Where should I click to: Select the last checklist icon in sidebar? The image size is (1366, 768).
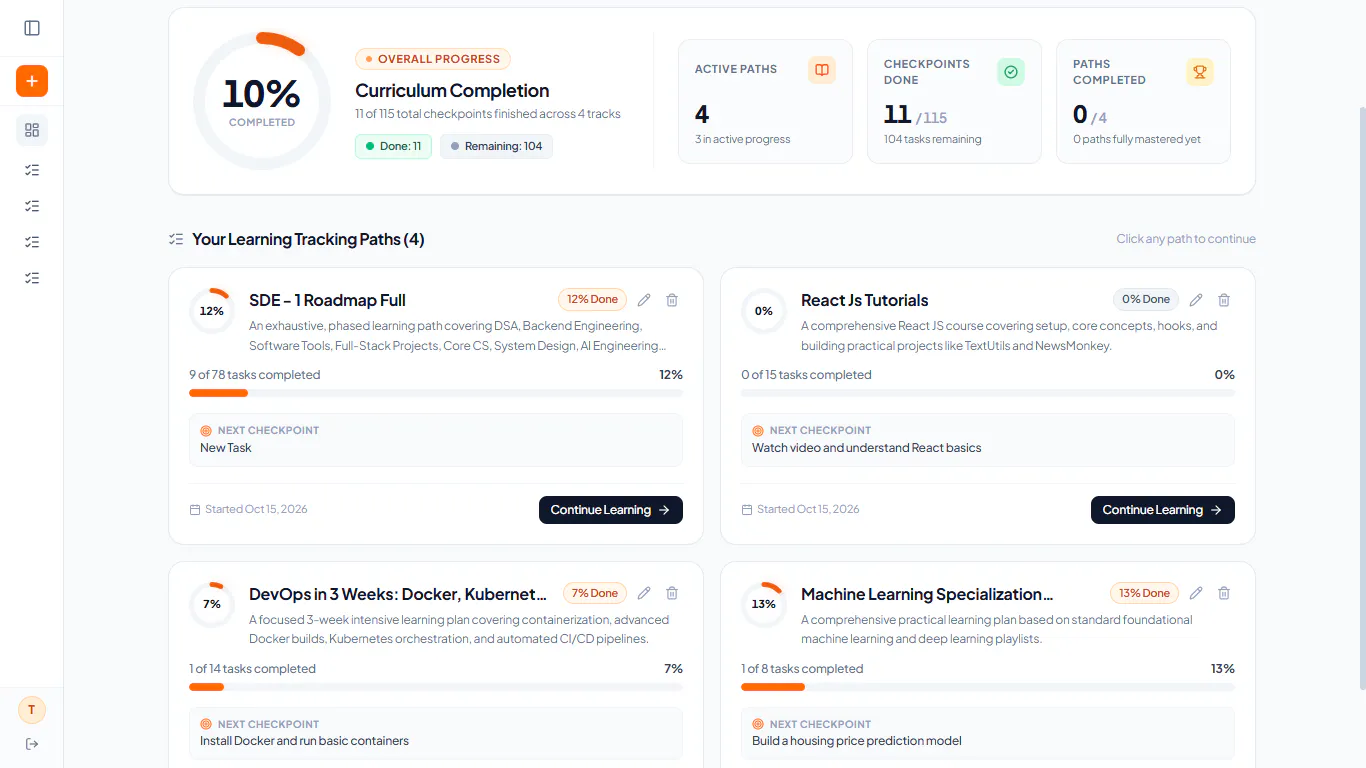tap(32, 278)
